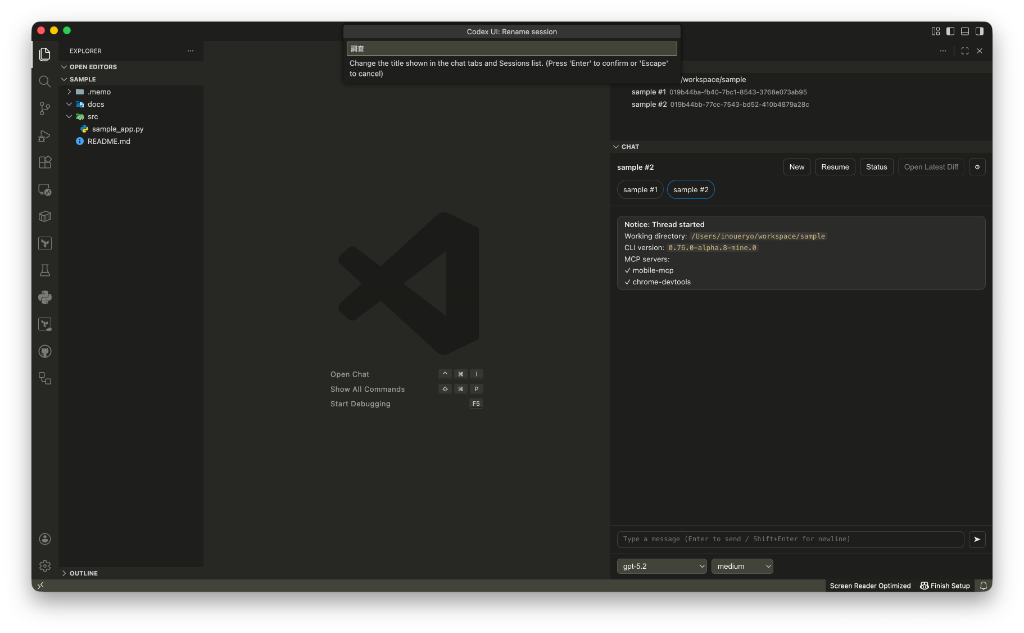Open the gpt-5.2 model dropdown

(x=661, y=566)
